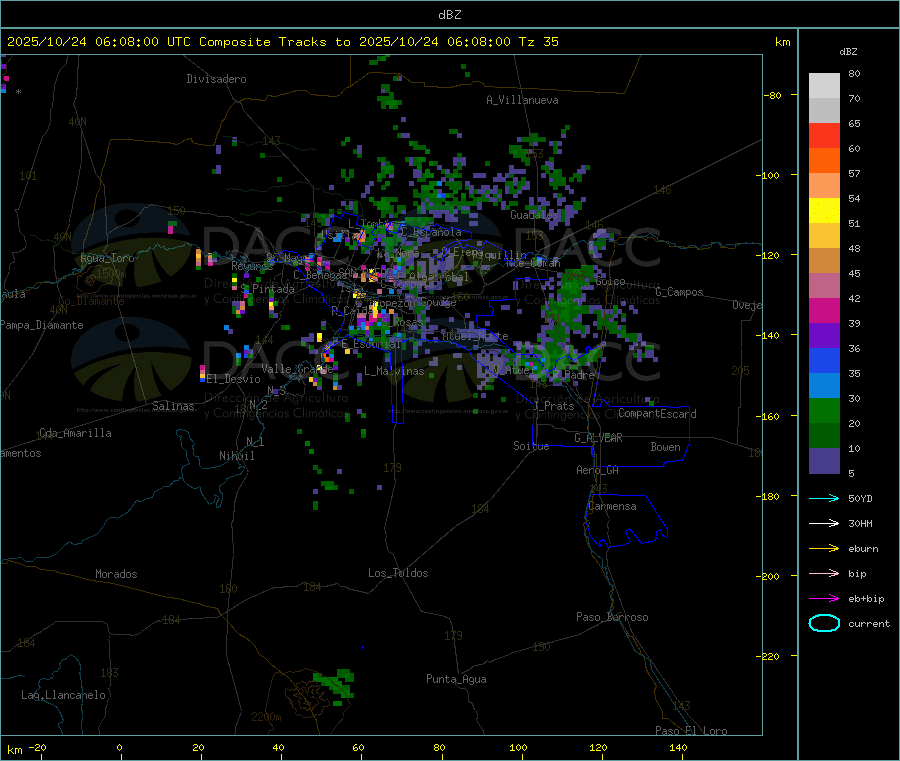Click the 60 dBZ red swatch
Screen dimensions: 900x761
coord(824,135)
